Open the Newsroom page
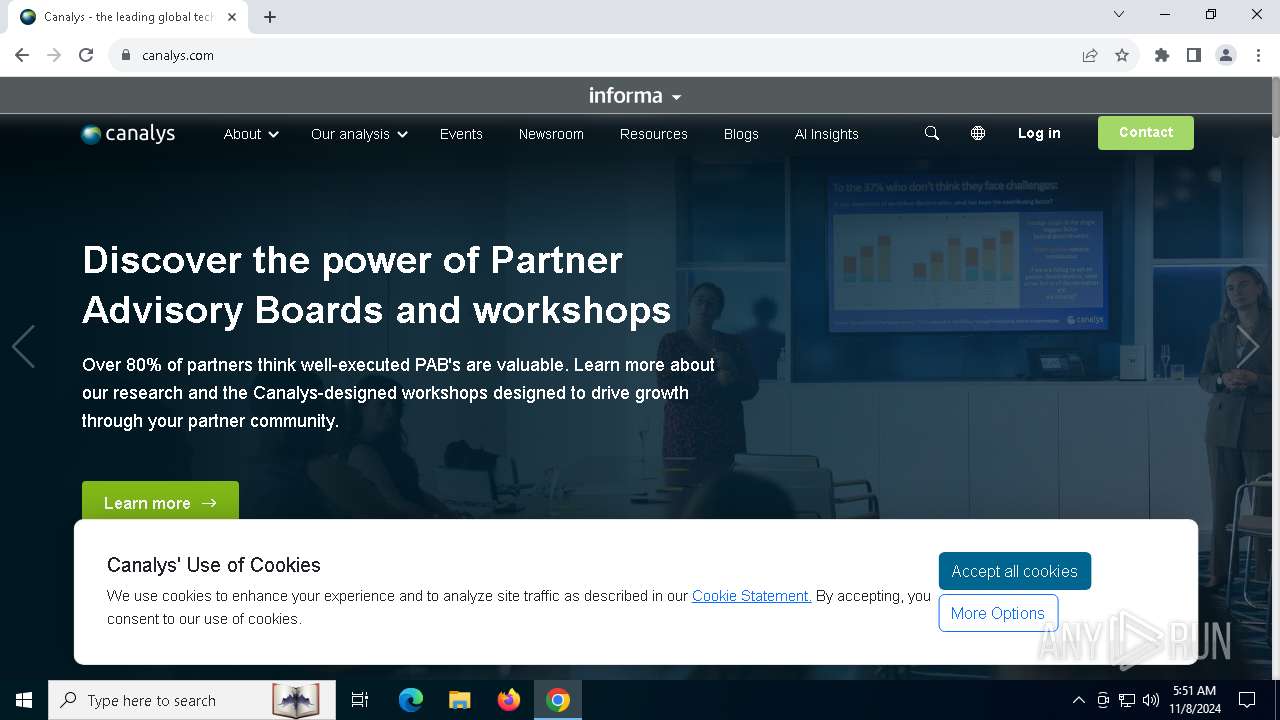The height and width of the screenshot is (720, 1280). 551,134
